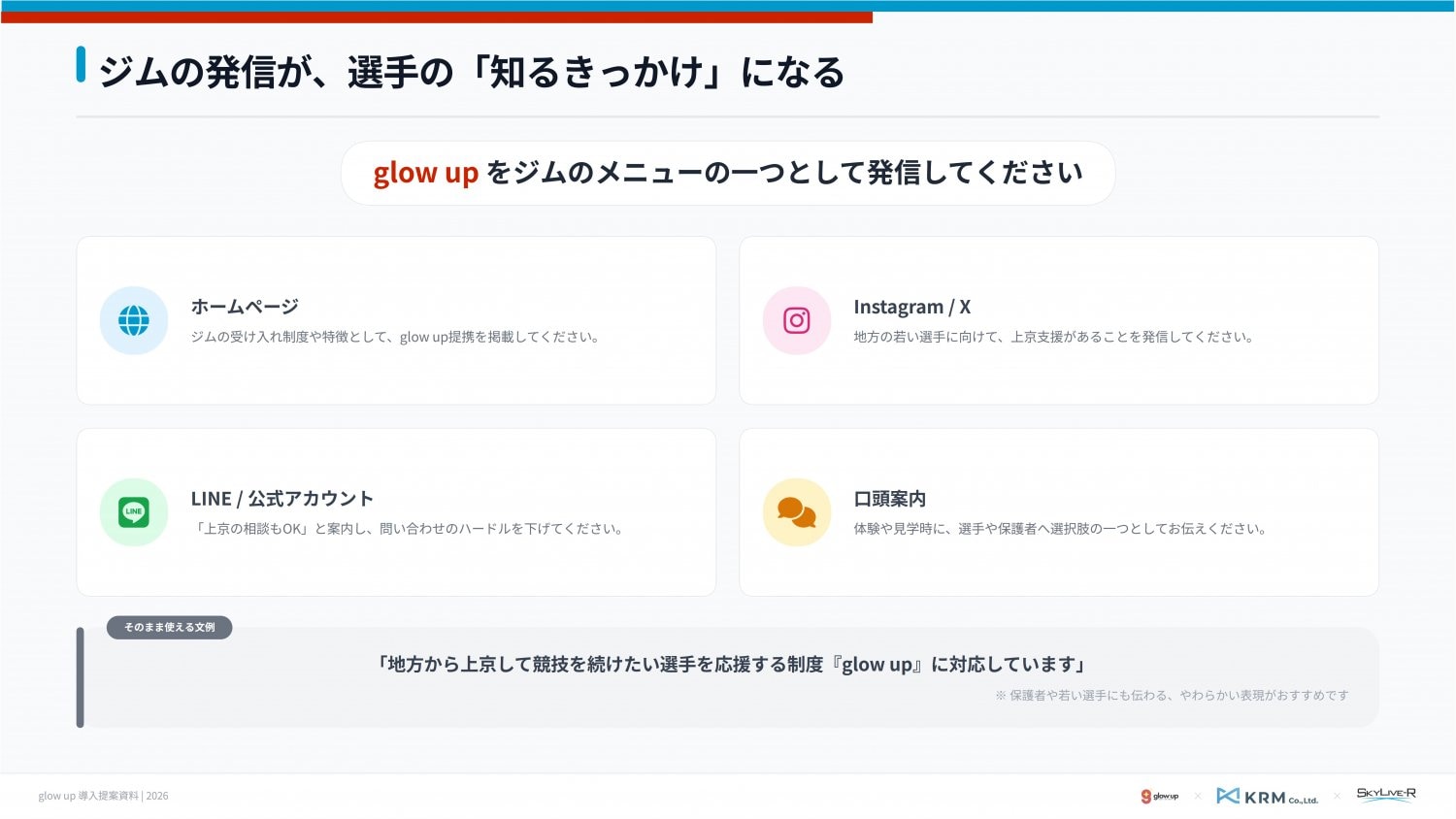1456x819 pixels.
Task: Click the そのまま使える文例 badge
Action: click(170, 627)
